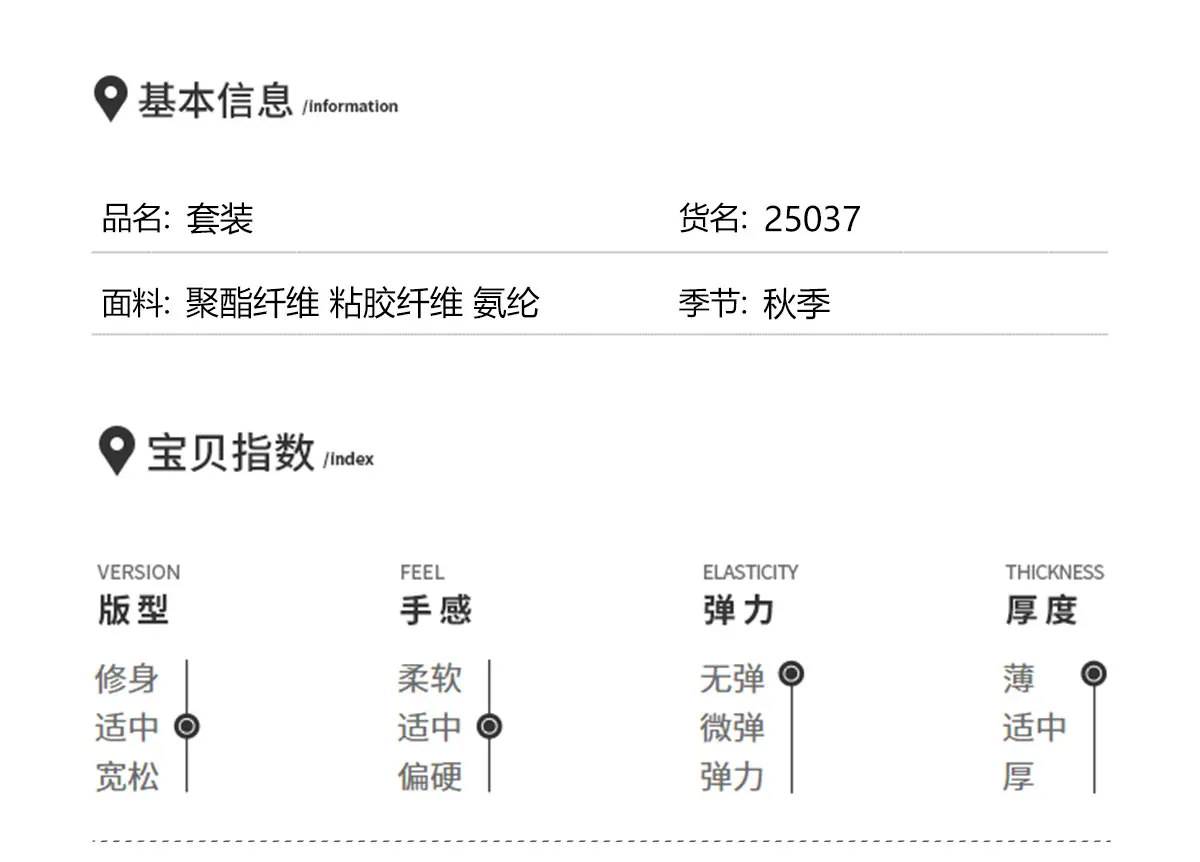This screenshot has height=862, width=1200.
Task: Click the location pin beside 基本信息
Action: pos(110,99)
